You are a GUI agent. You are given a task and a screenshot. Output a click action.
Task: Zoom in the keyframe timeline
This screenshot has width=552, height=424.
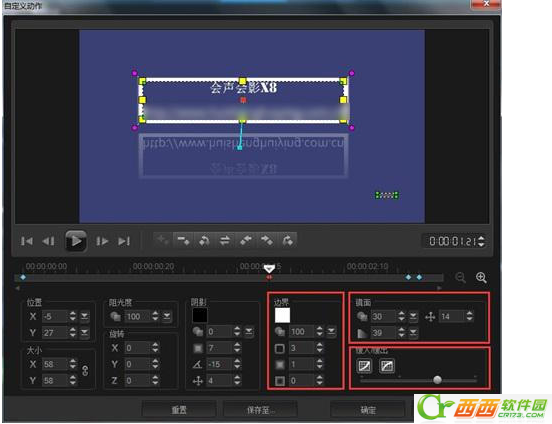pos(481,278)
